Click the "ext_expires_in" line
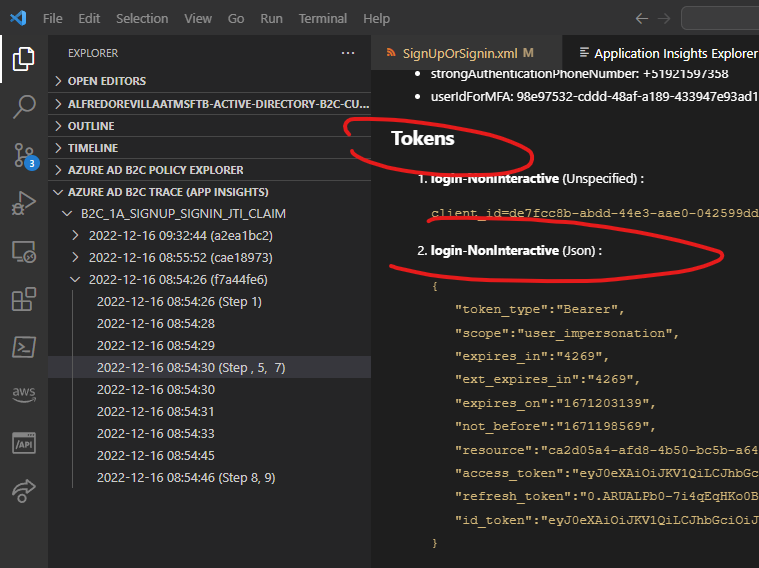This screenshot has width=759, height=568. pos(547,379)
